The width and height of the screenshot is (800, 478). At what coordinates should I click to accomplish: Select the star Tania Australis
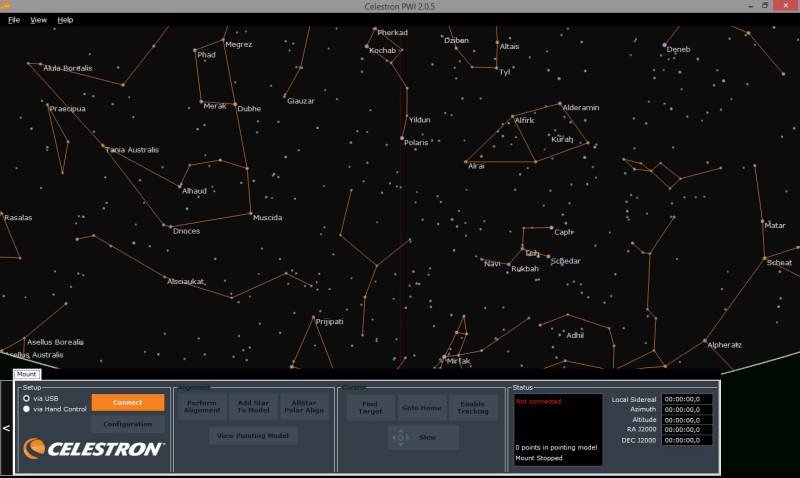click(x=103, y=146)
